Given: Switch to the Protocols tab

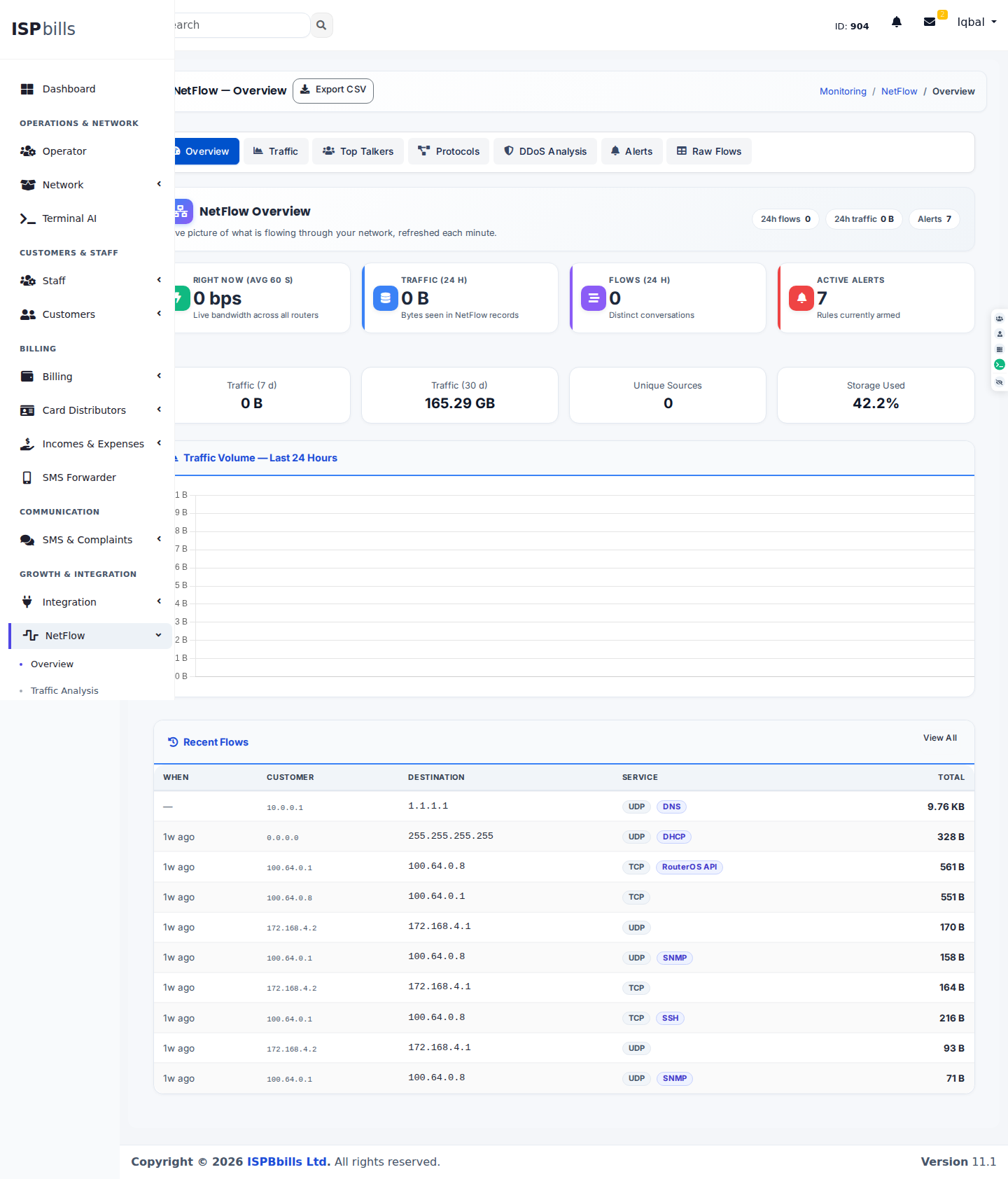Looking at the screenshot, I should 449,151.
